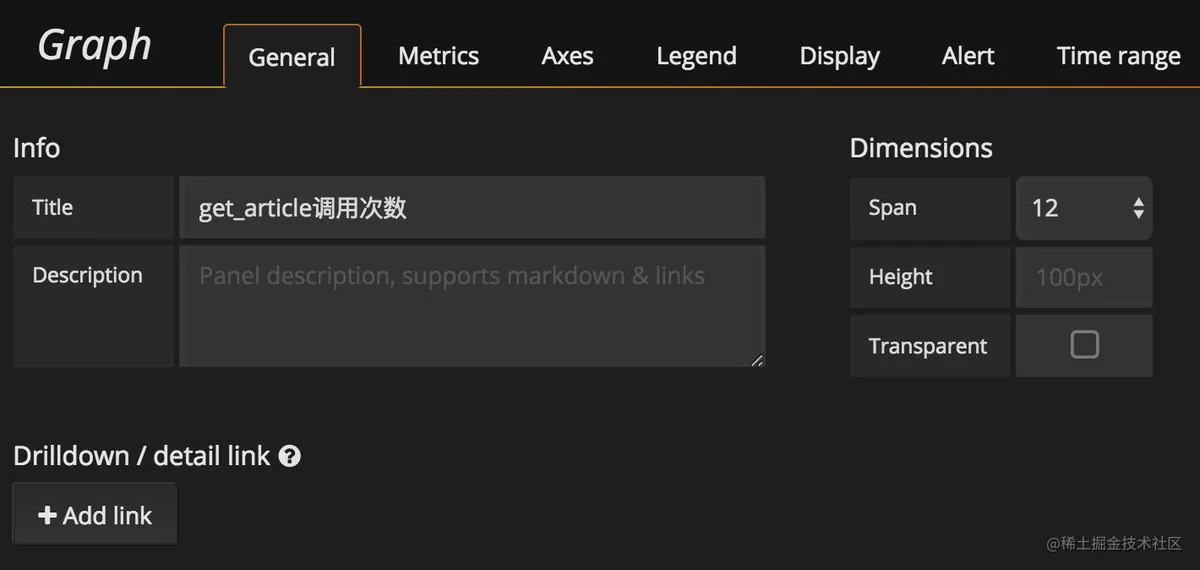Go to the Legend tab
This screenshot has height=570, width=1200.
point(696,56)
